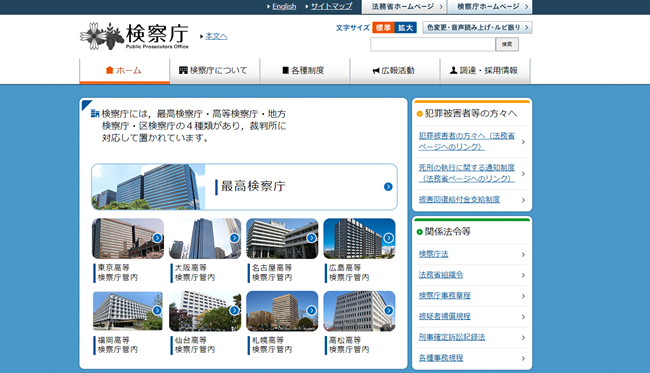This screenshot has width=650, height=373.
Task: Click chevron beside 法務省組織令
Action: (x=523, y=275)
